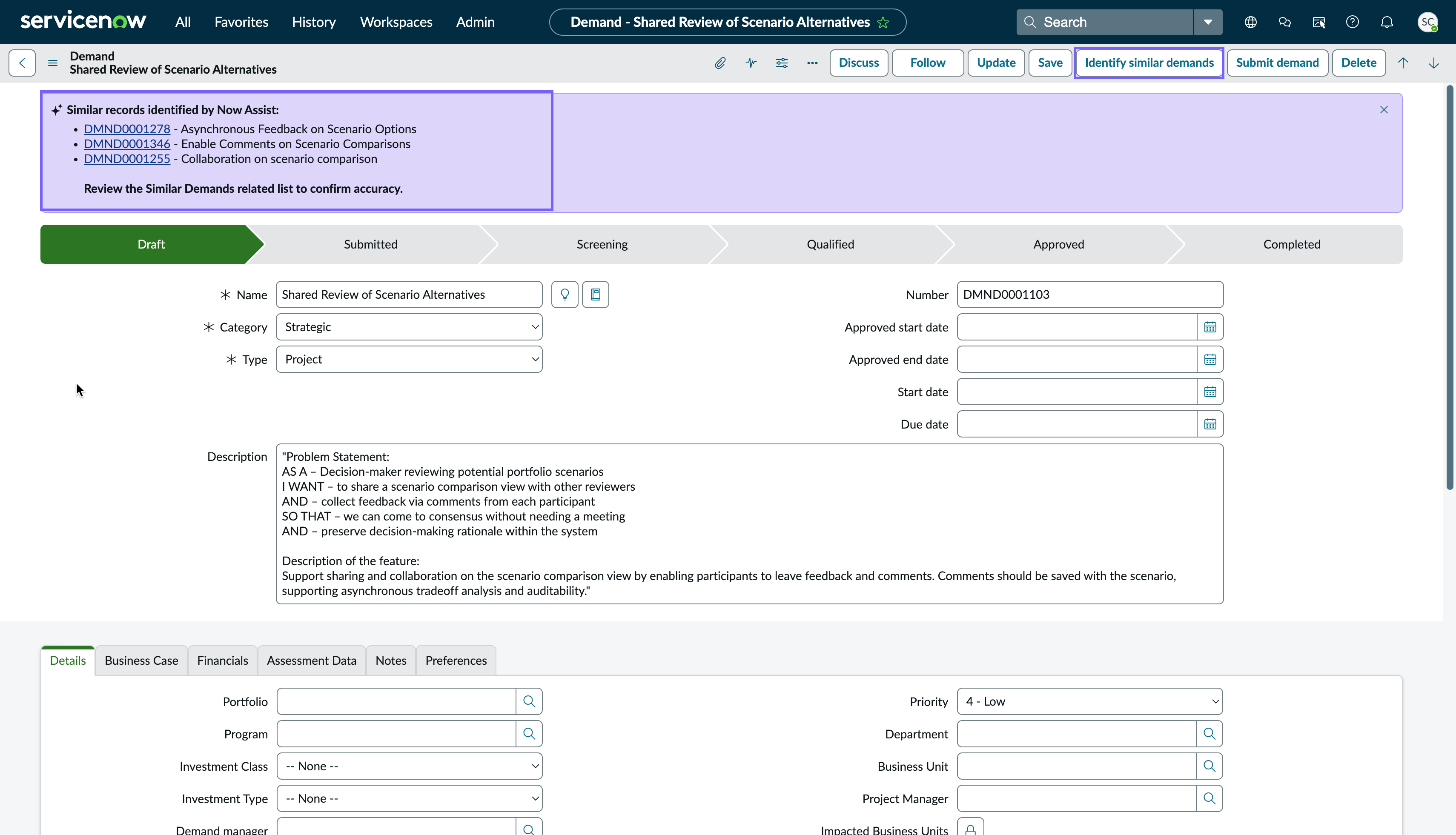Click the back arrow button
Image resolution: width=1456 pixels, height=835 pixels.
tap(23, 63)
